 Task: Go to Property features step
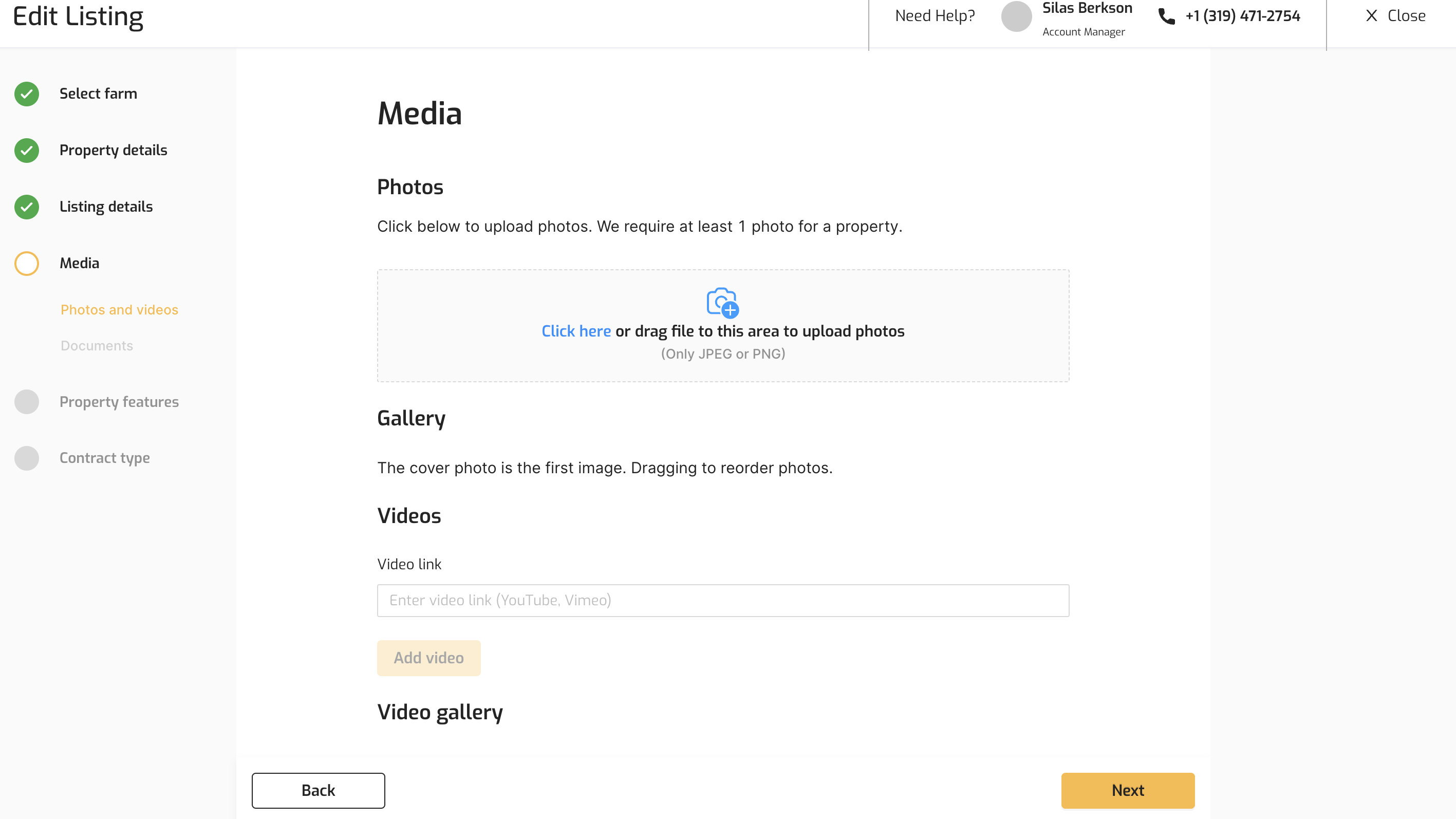coord(119,402)
